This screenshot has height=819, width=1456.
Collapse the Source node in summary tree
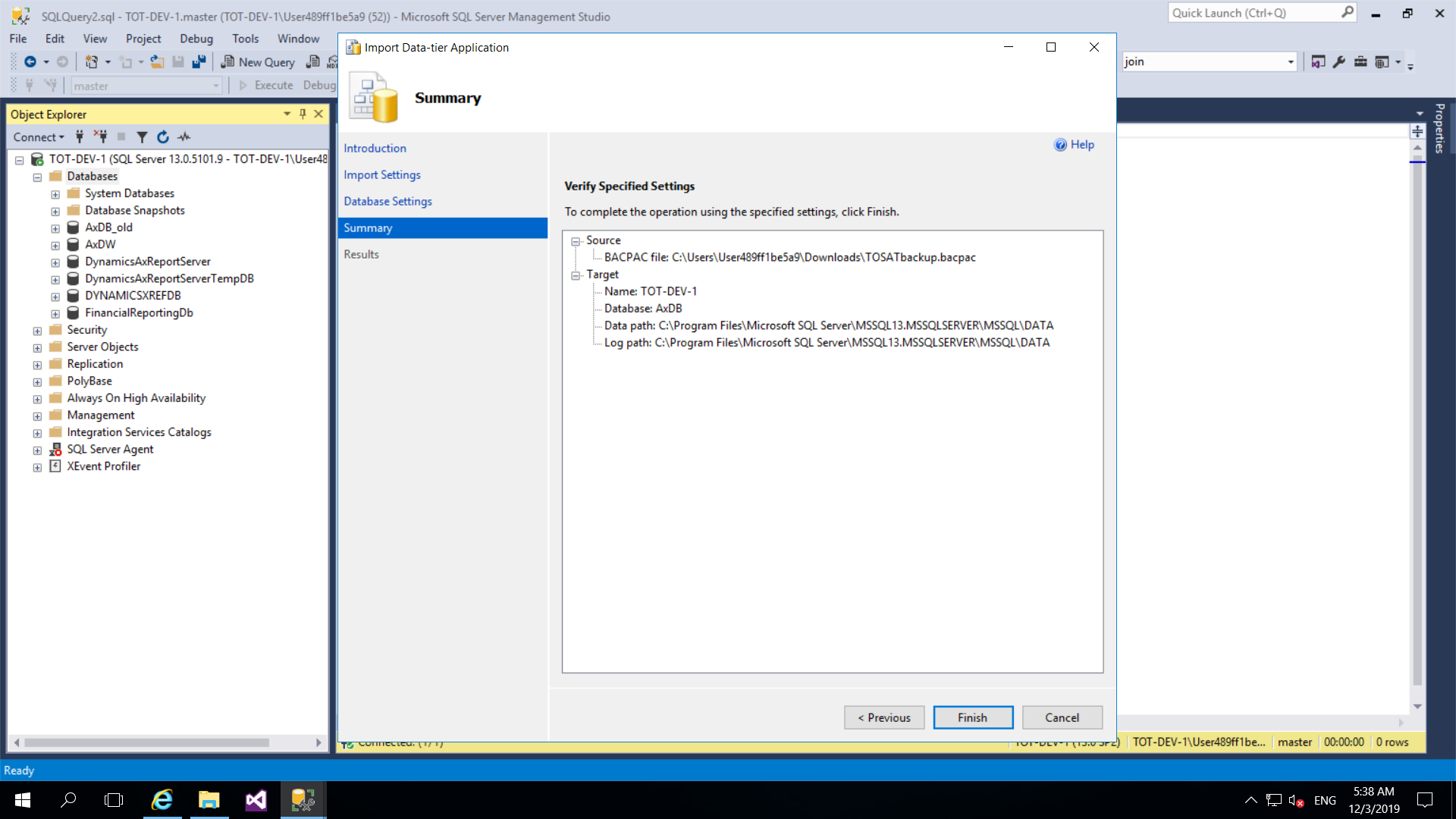576,241
